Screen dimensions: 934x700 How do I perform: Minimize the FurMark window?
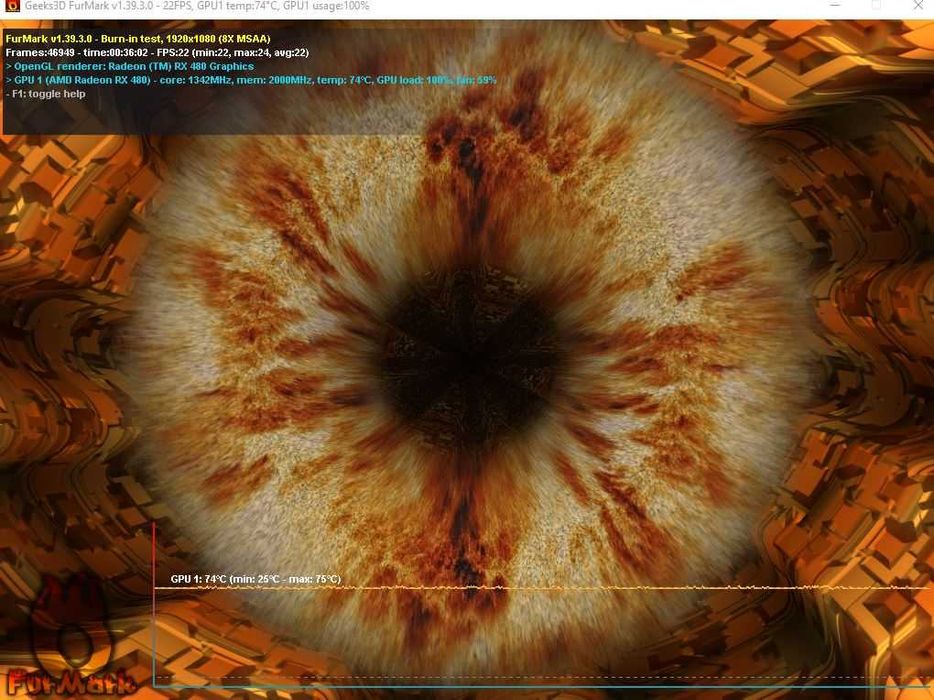[x=835, y=5]
